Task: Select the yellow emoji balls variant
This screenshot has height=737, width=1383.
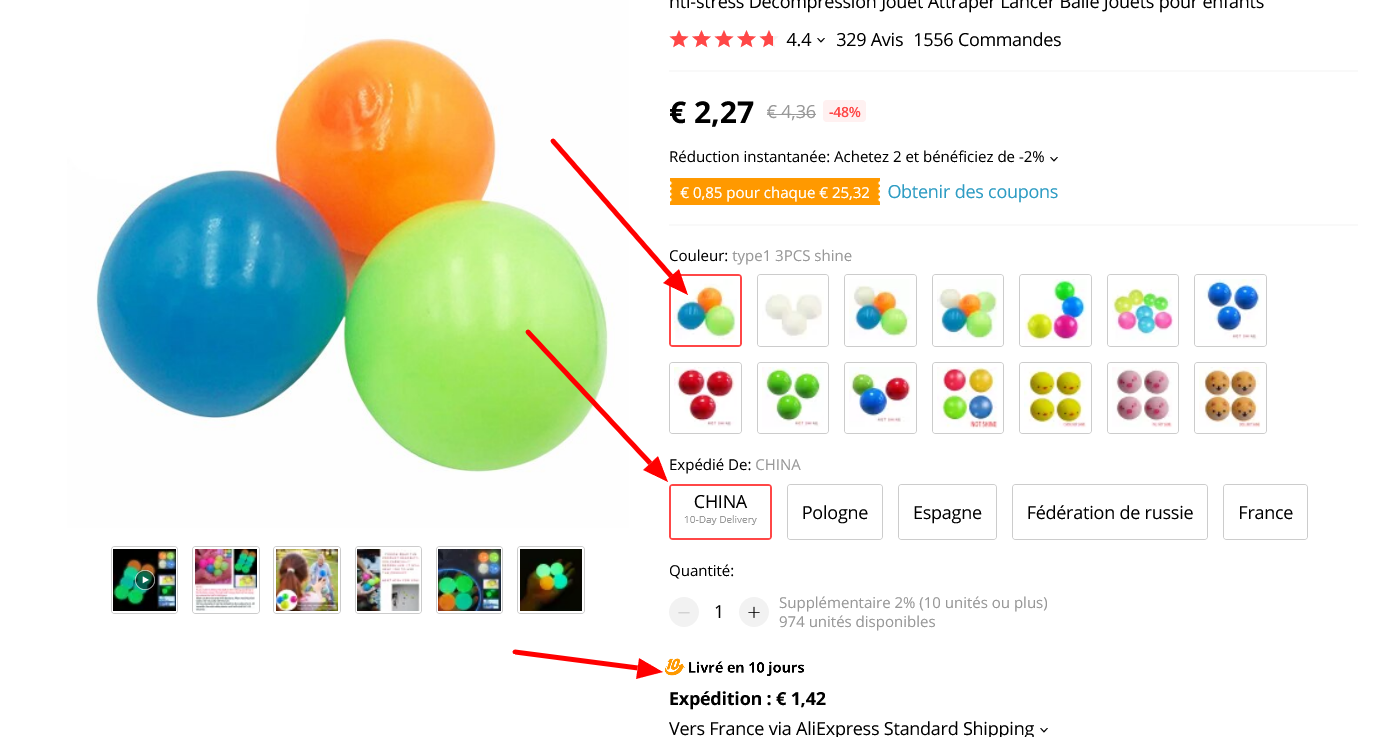Action: point(1055,398)
